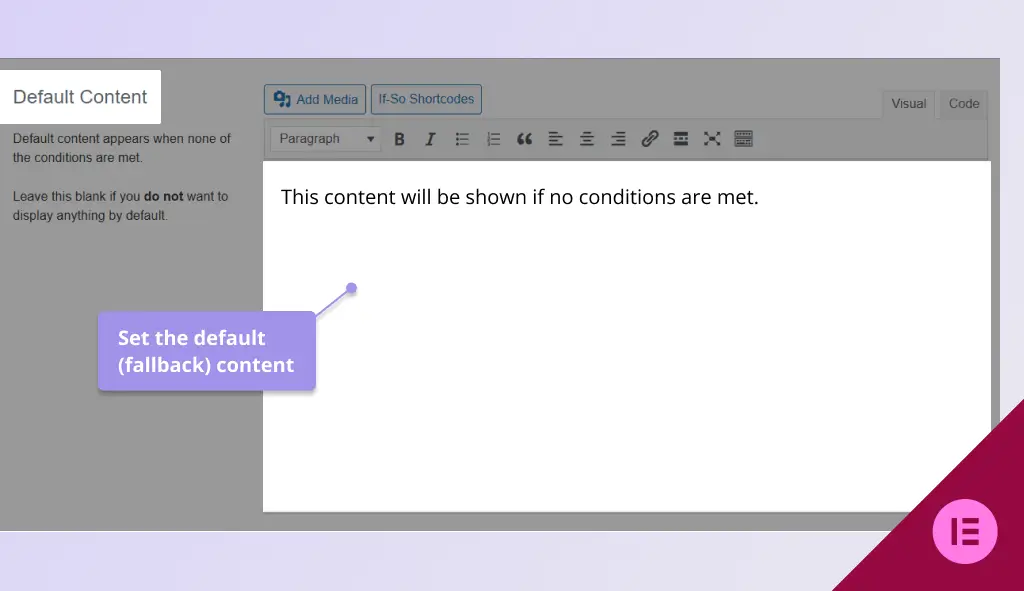This screenshot has height=591, width=1024.
Task: Click the Add Media button
Action: [314, 99]
